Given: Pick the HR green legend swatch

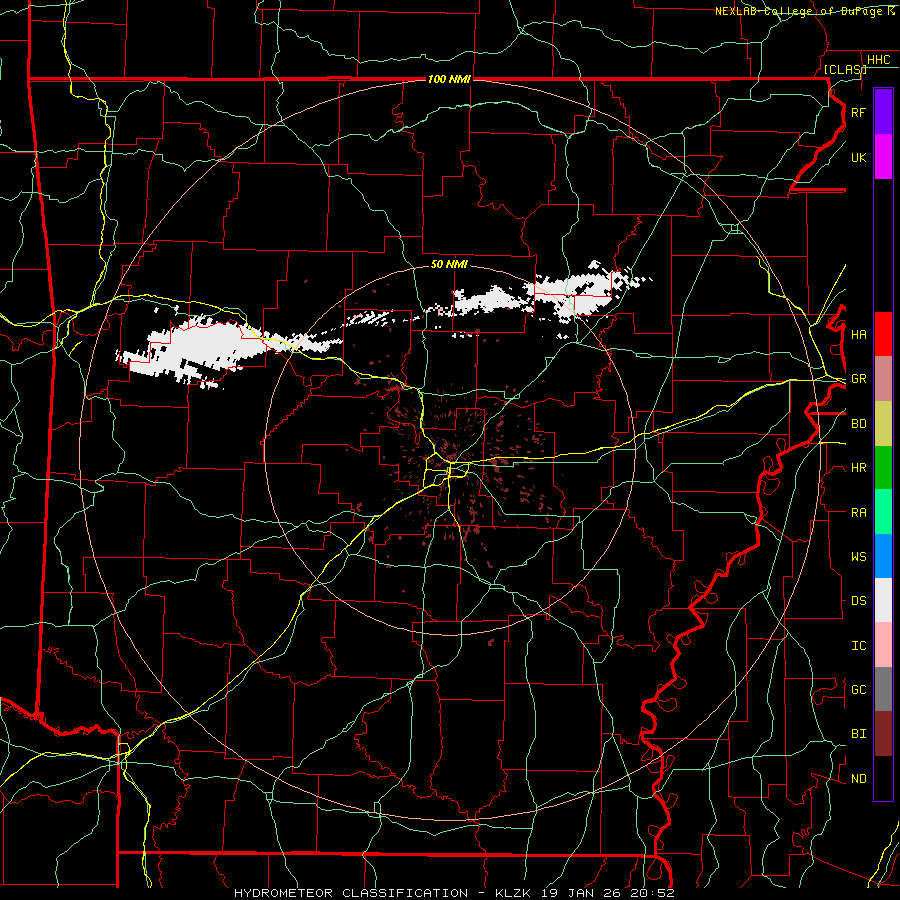Looking at the screenshot, I should (x=883, y=467).
